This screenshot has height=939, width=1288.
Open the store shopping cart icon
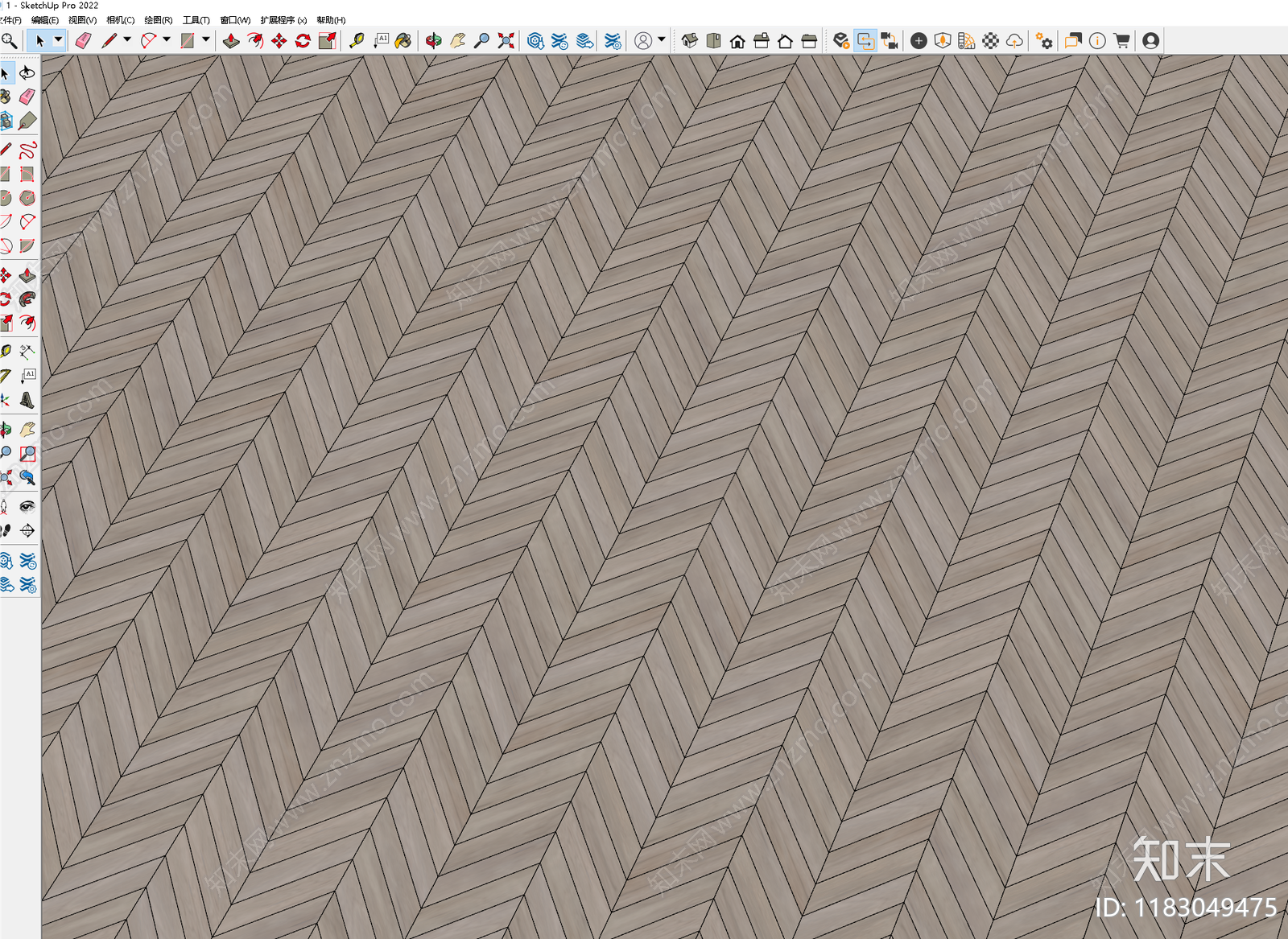1121,40
